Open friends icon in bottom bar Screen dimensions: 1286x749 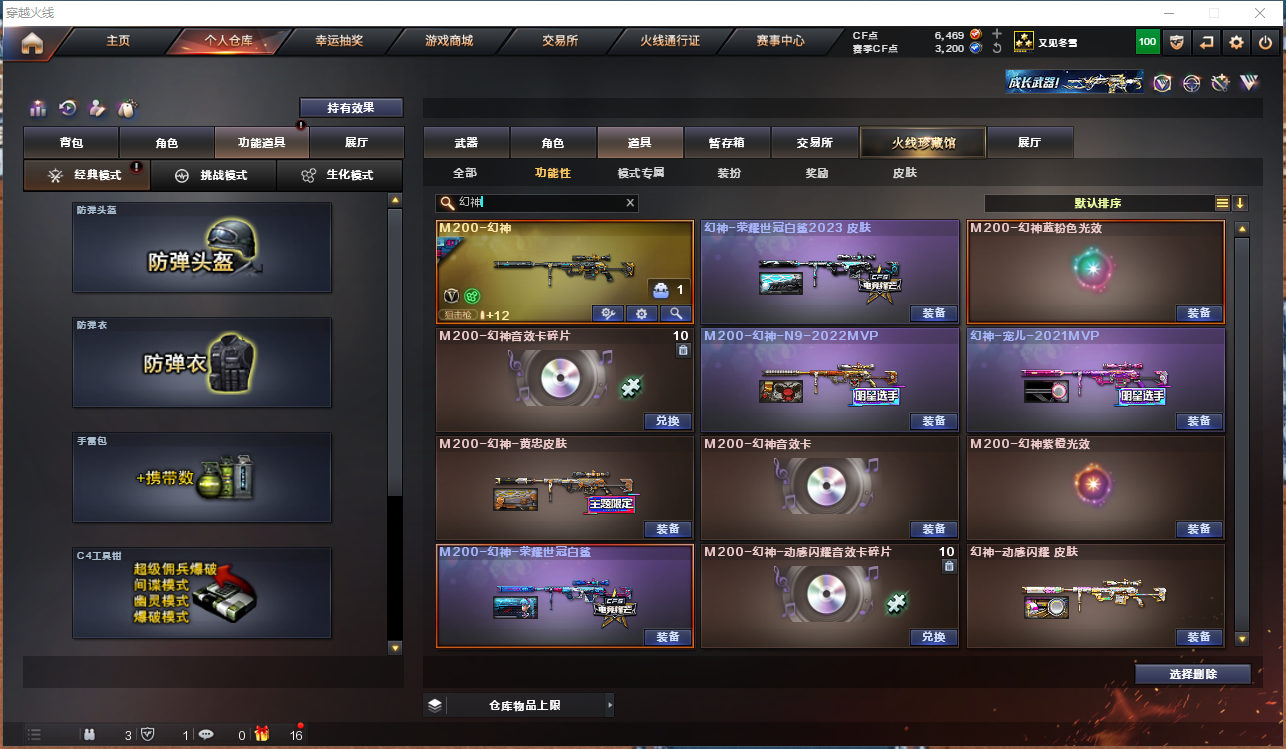coord(89,735)
